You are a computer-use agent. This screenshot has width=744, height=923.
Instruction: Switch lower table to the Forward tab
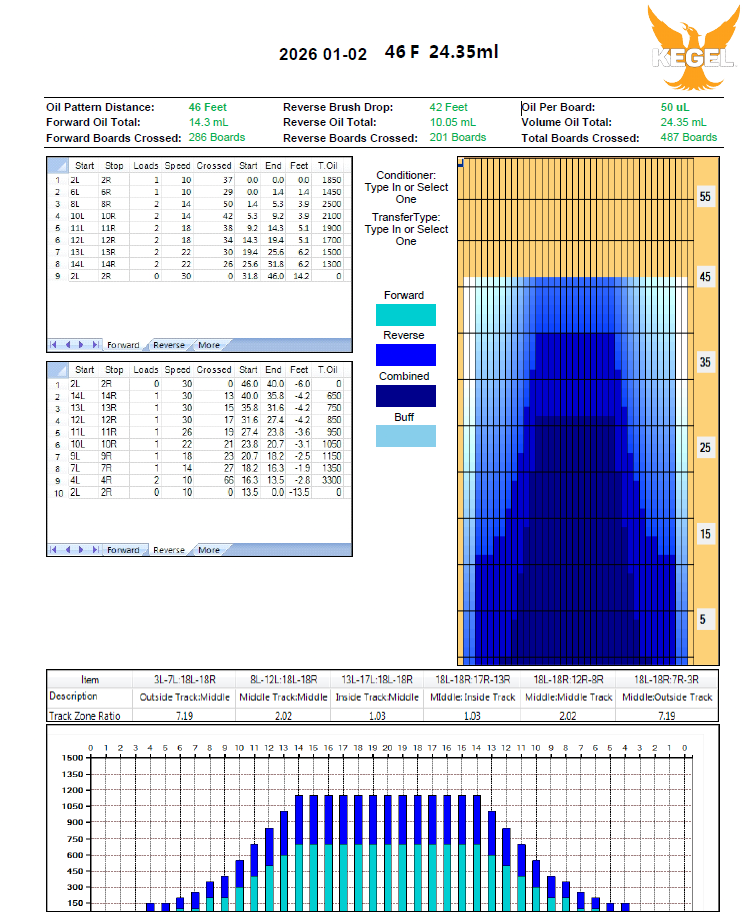[123, 550]
